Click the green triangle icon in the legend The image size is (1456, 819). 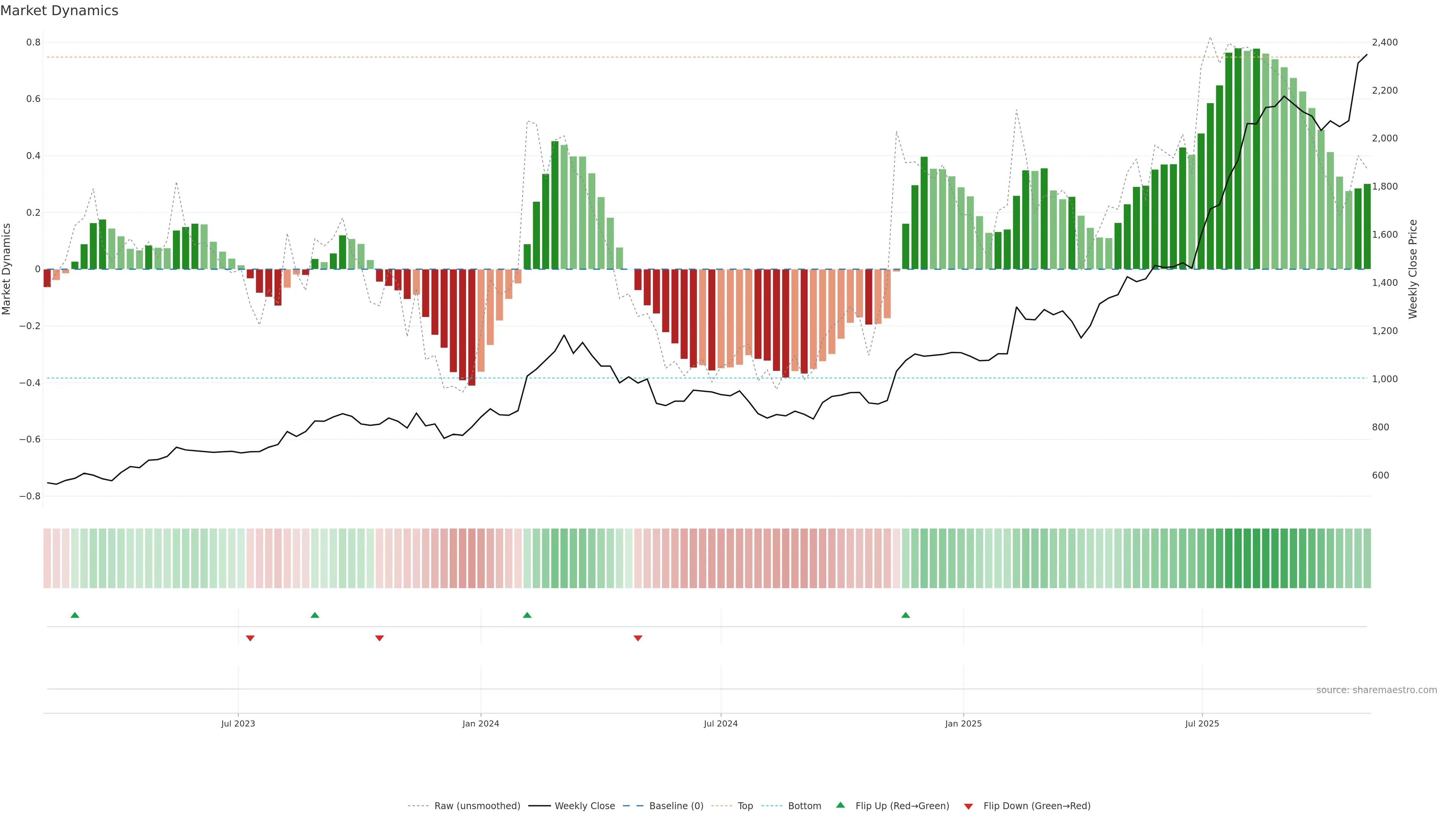coord(841,805)
